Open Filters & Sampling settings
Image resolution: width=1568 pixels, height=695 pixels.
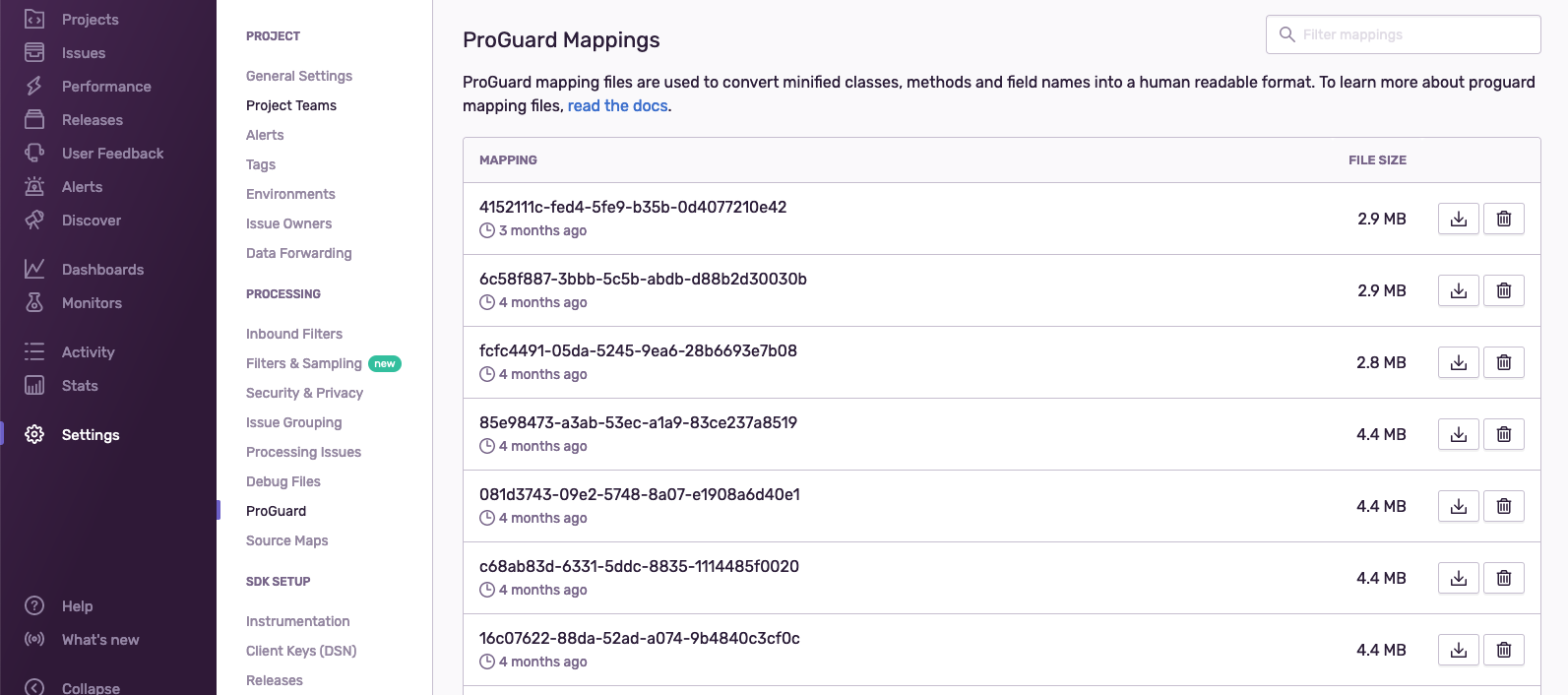303,363
